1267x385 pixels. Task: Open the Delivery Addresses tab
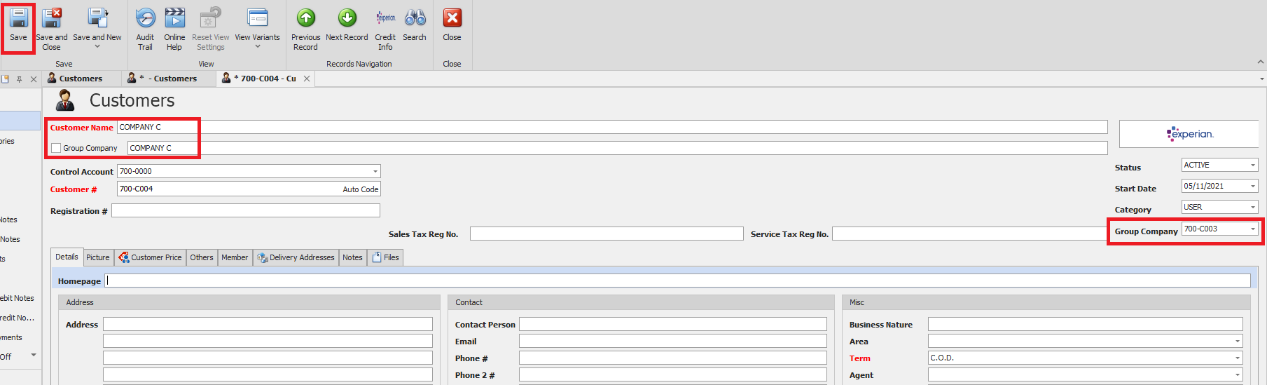[296, 257]
